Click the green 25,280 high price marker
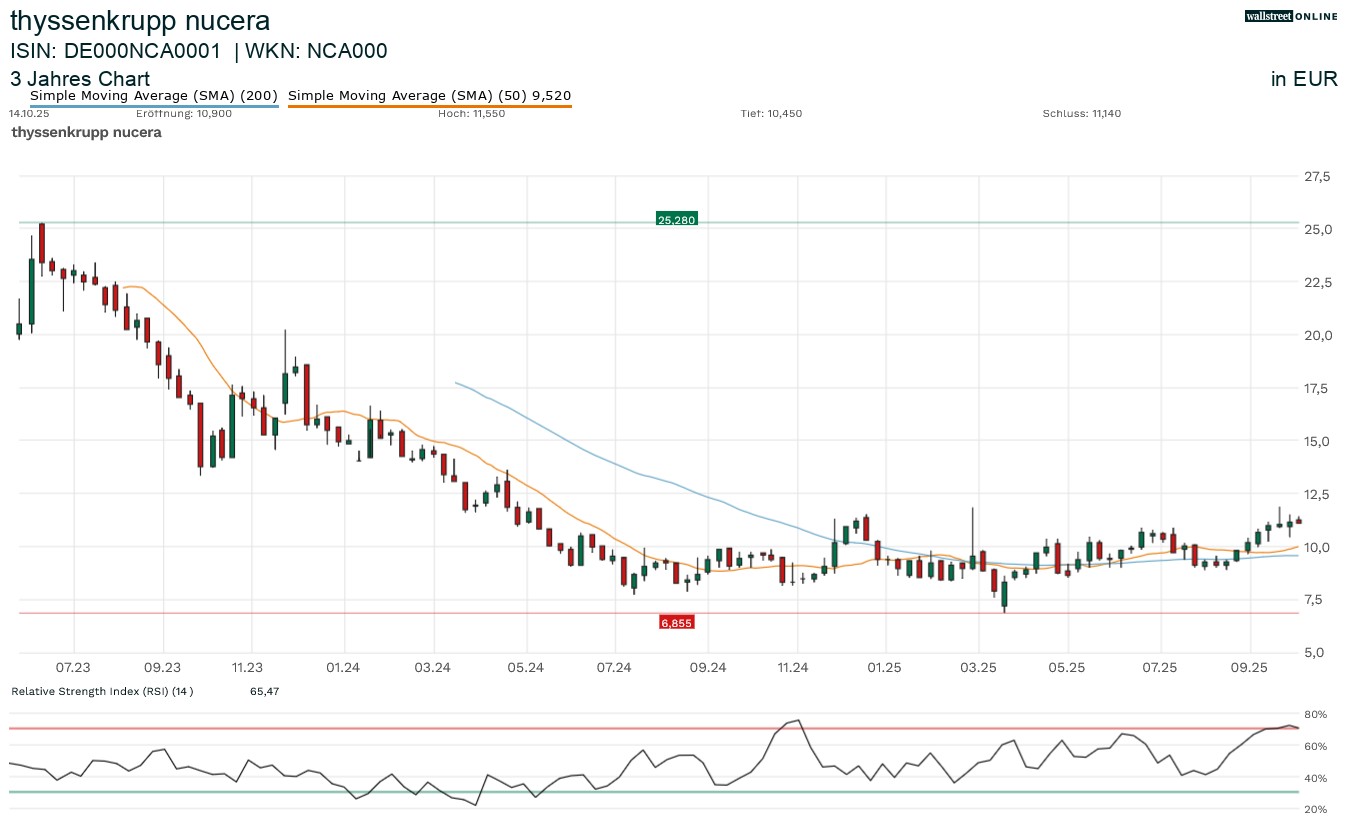The height and width of the screenshot is (836, 1349). [x=676, y=219]
